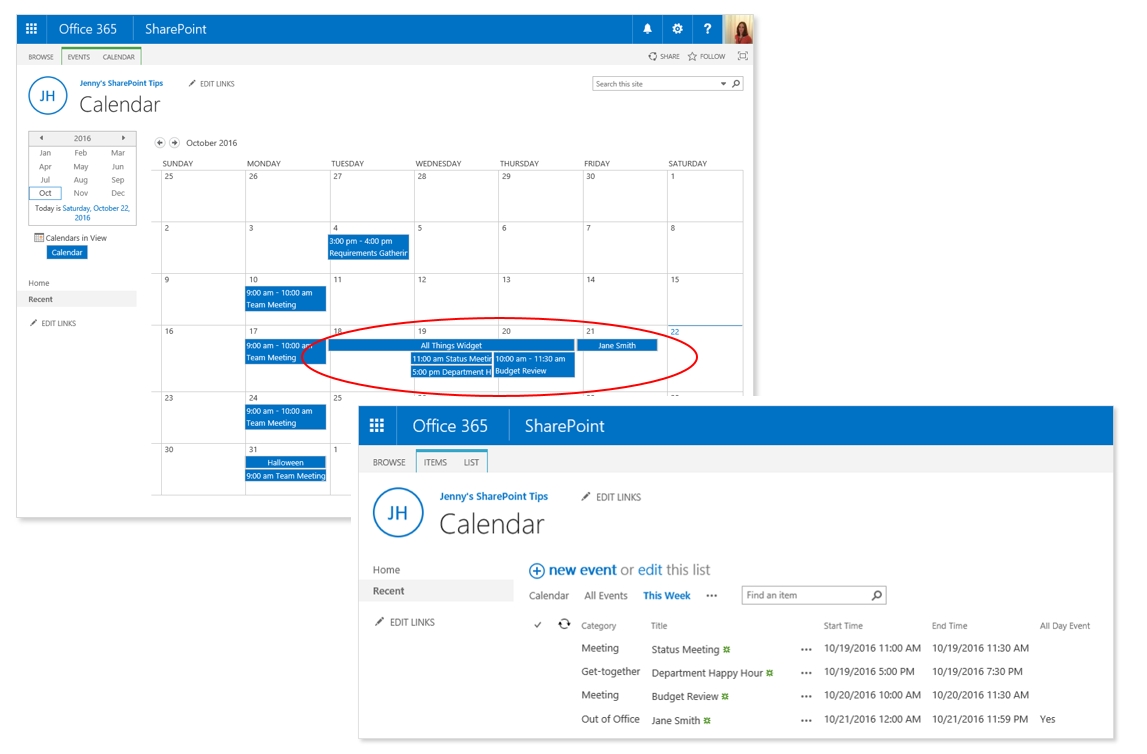Open the All Things Widget event
Screen dimensions: 1147x754
coord(451,345)
